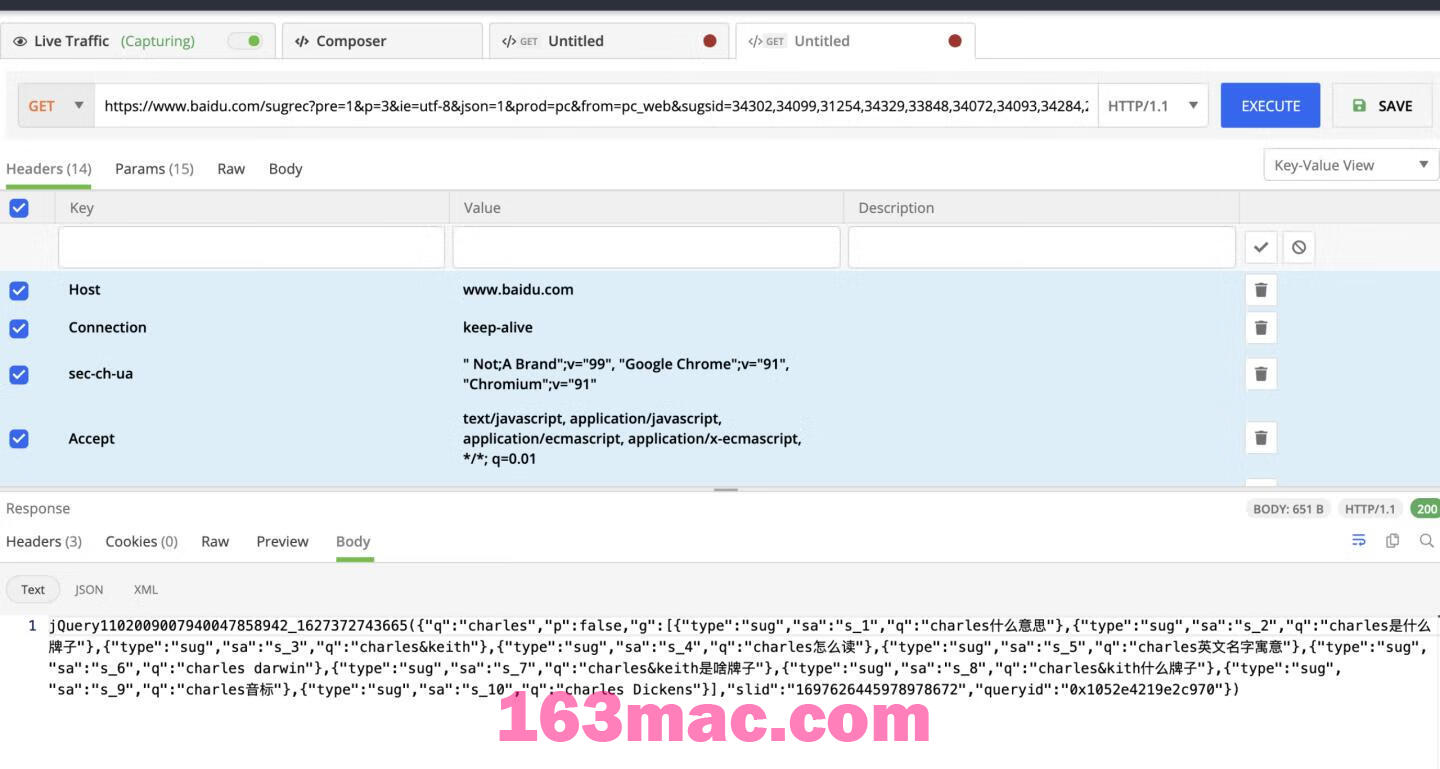Open the GET method dropdown

tap(56, 105)
